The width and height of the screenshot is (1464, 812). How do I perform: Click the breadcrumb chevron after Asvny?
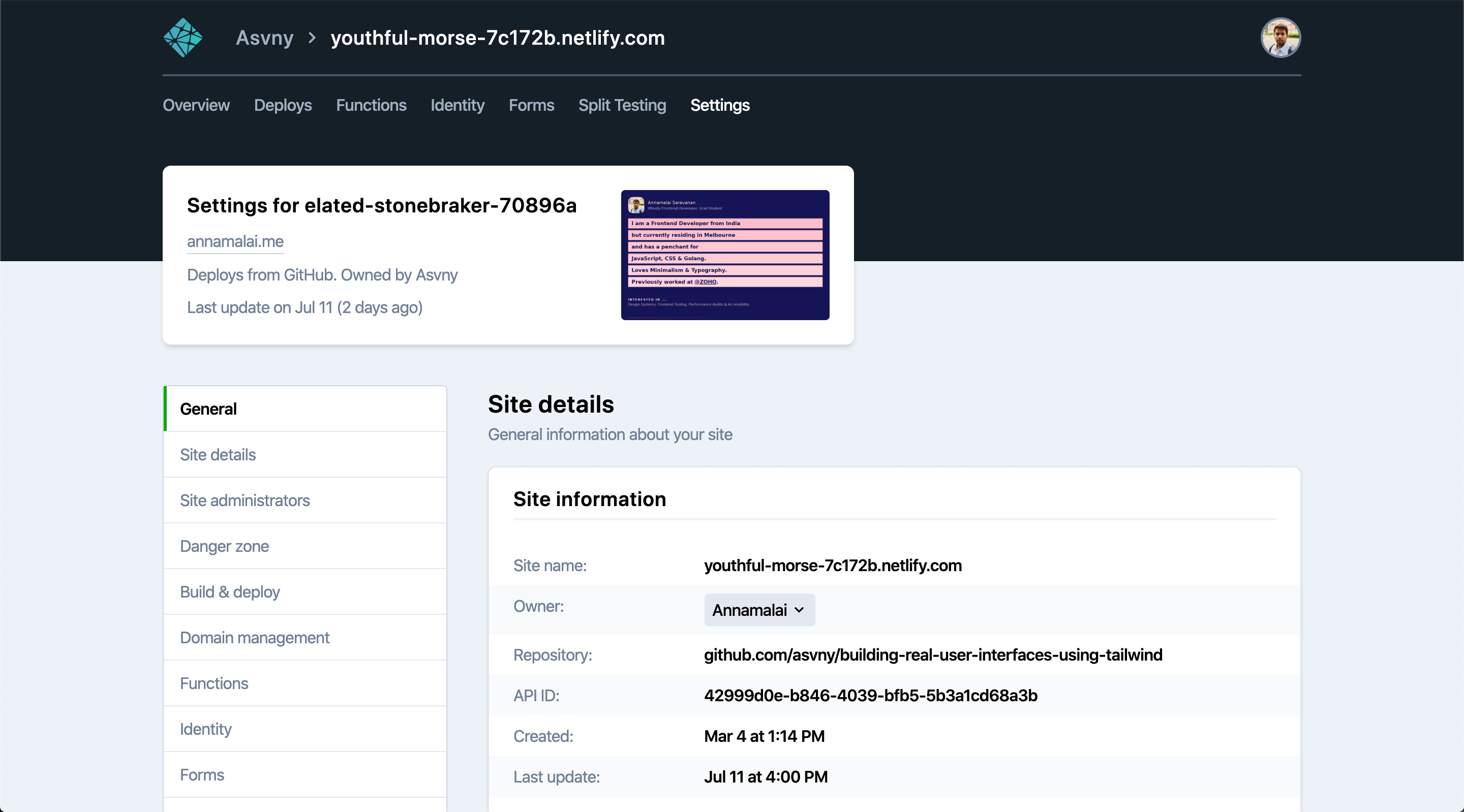[312, 38]
